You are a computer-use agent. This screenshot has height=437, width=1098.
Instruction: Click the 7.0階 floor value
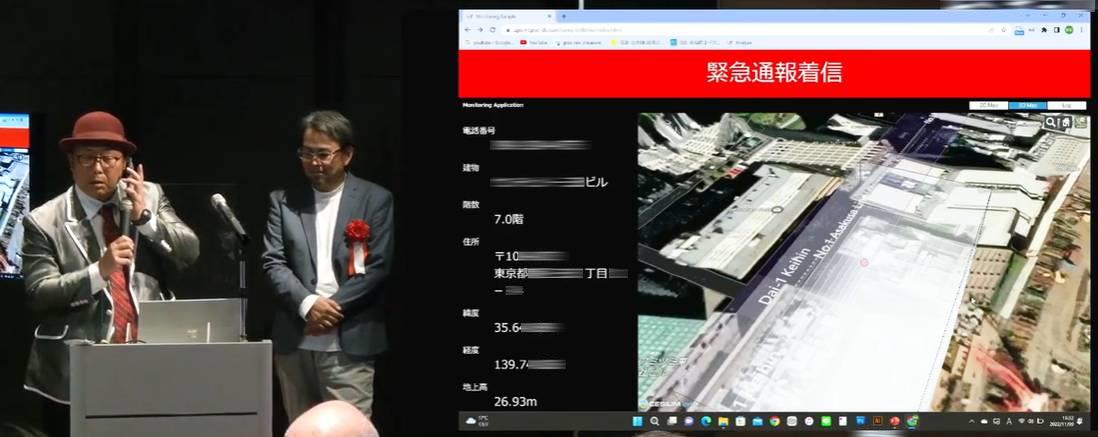point(509,219)
